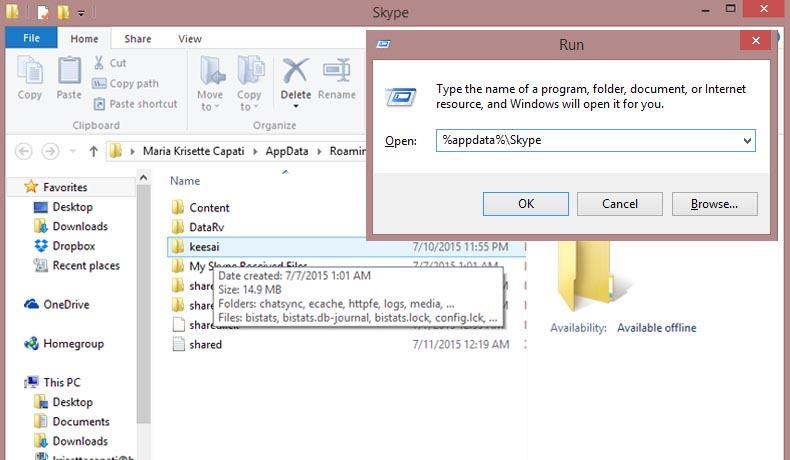
Task: Click New folder icon in quick access toolbar
Action: click(x=63, y=12)
